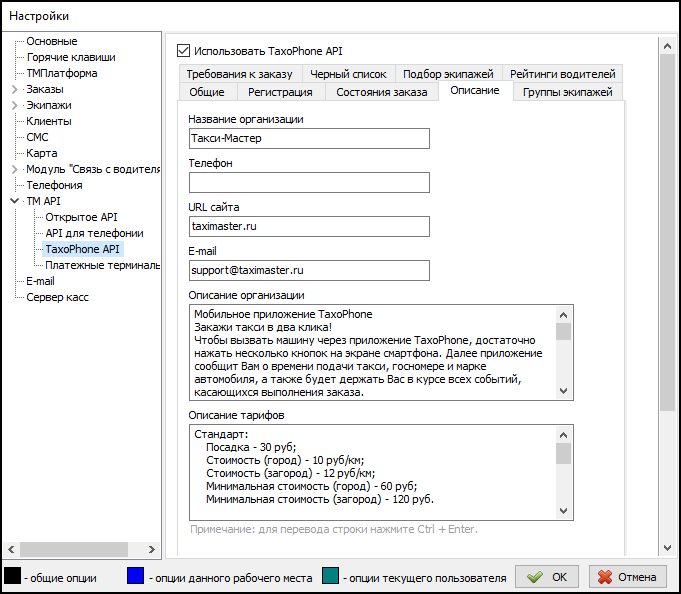Click the URL сайта input field
681x594 pixels.
coord(308,226)
